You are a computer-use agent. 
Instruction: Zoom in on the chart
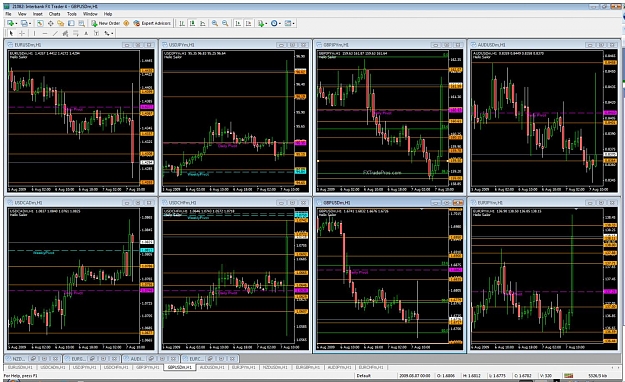(x=214, y=23)
